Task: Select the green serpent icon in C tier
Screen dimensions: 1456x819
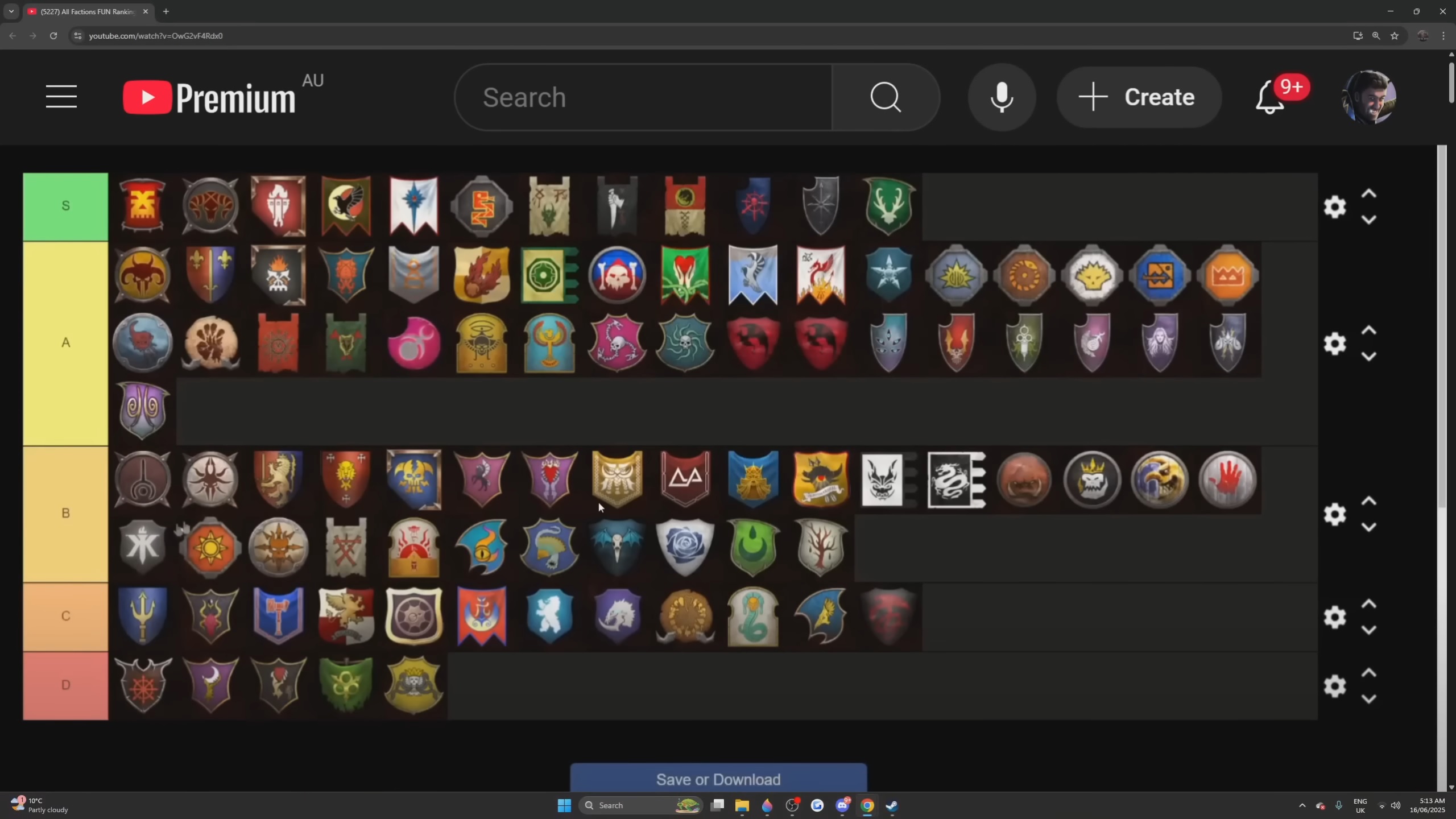Action: [x=752, y=617]
